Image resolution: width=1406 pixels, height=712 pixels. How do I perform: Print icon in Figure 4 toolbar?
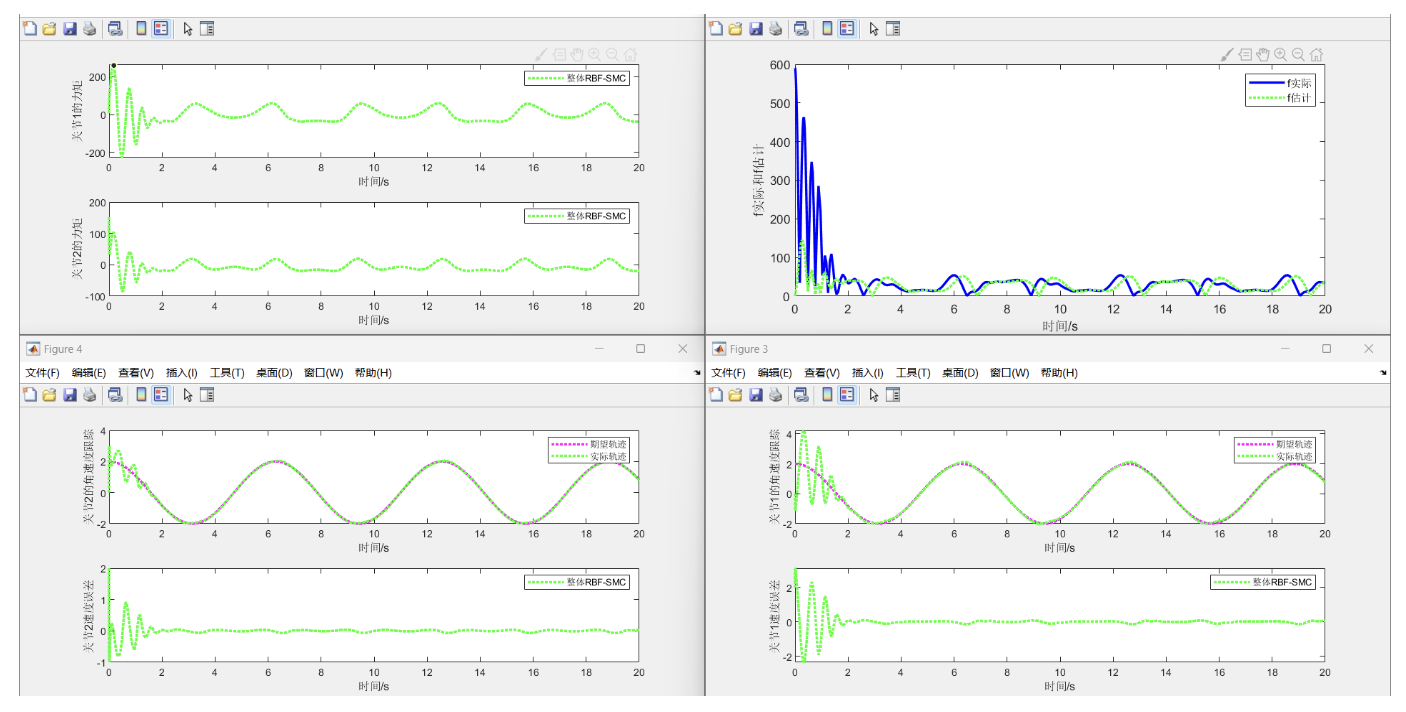[x=89, y=395]
